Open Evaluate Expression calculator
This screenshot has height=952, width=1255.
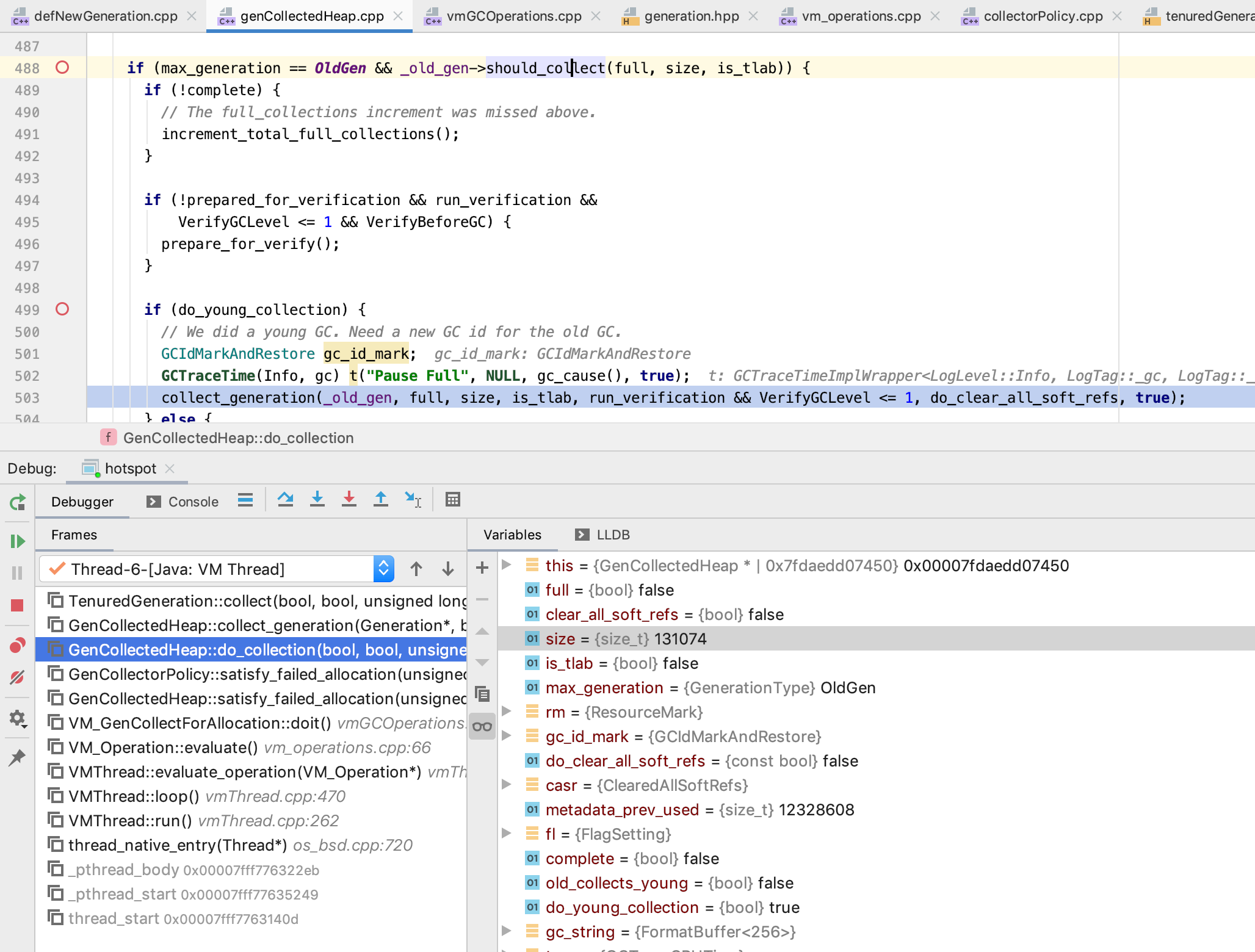[x=453, y=500]
